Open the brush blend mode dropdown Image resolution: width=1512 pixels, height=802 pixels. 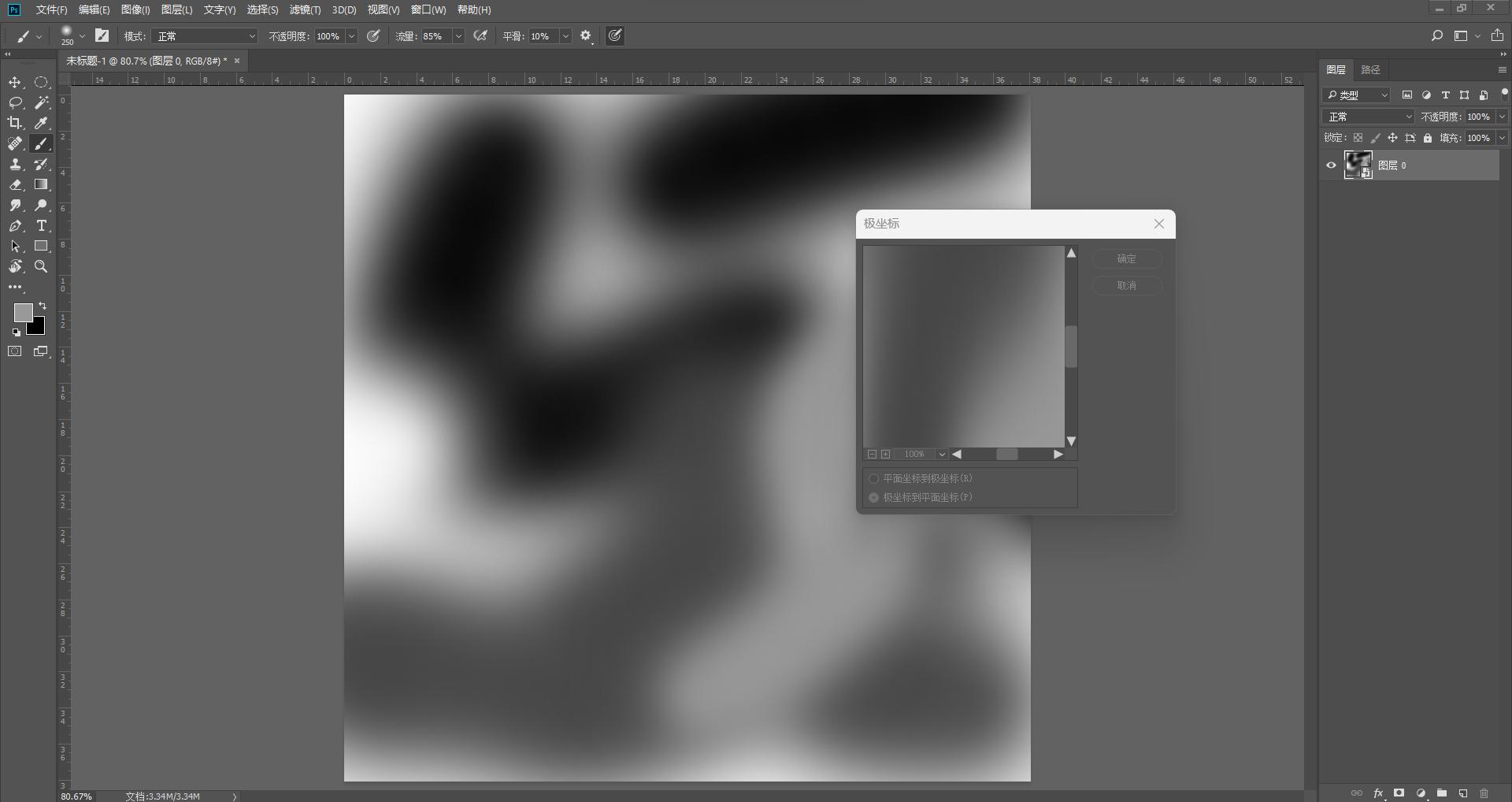[206, 36]
